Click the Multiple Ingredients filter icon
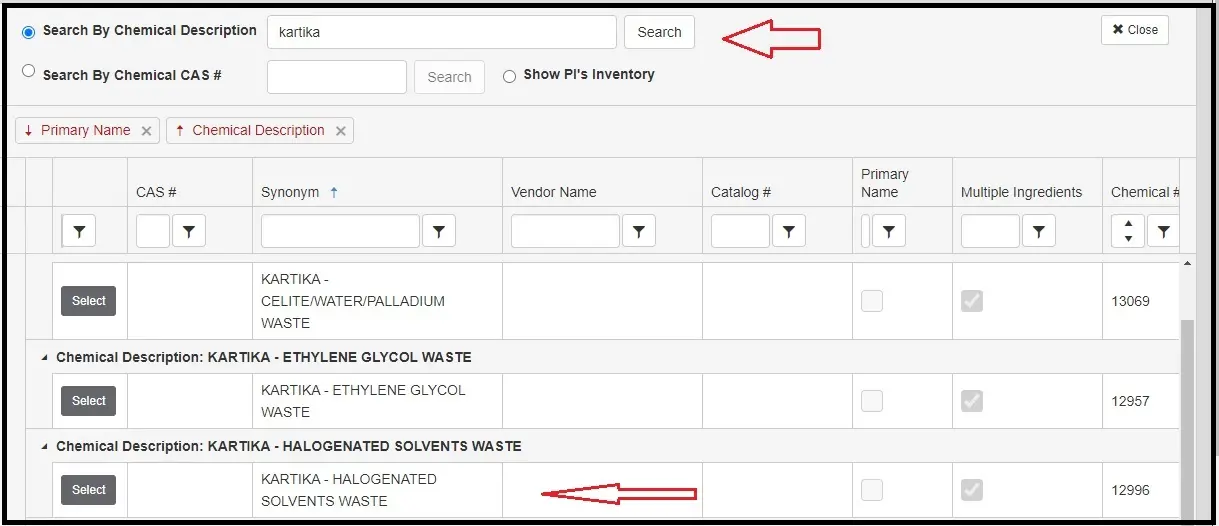Image resolution: width=1219 pixels, height=526 pixels. pyautogui.click(x=1038, y=232)
